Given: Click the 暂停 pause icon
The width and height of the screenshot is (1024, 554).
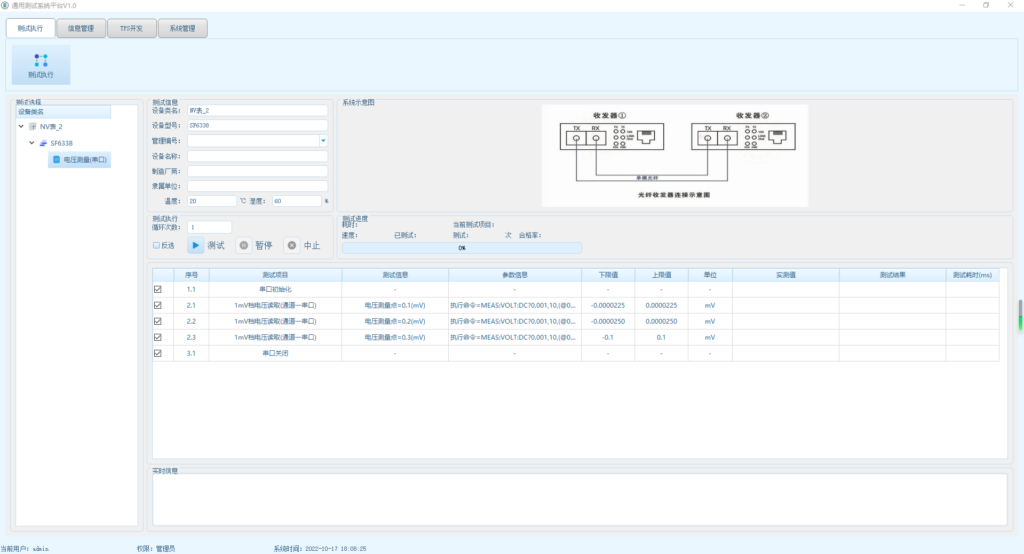Looking at the screenshot, I should pos(243,245).
